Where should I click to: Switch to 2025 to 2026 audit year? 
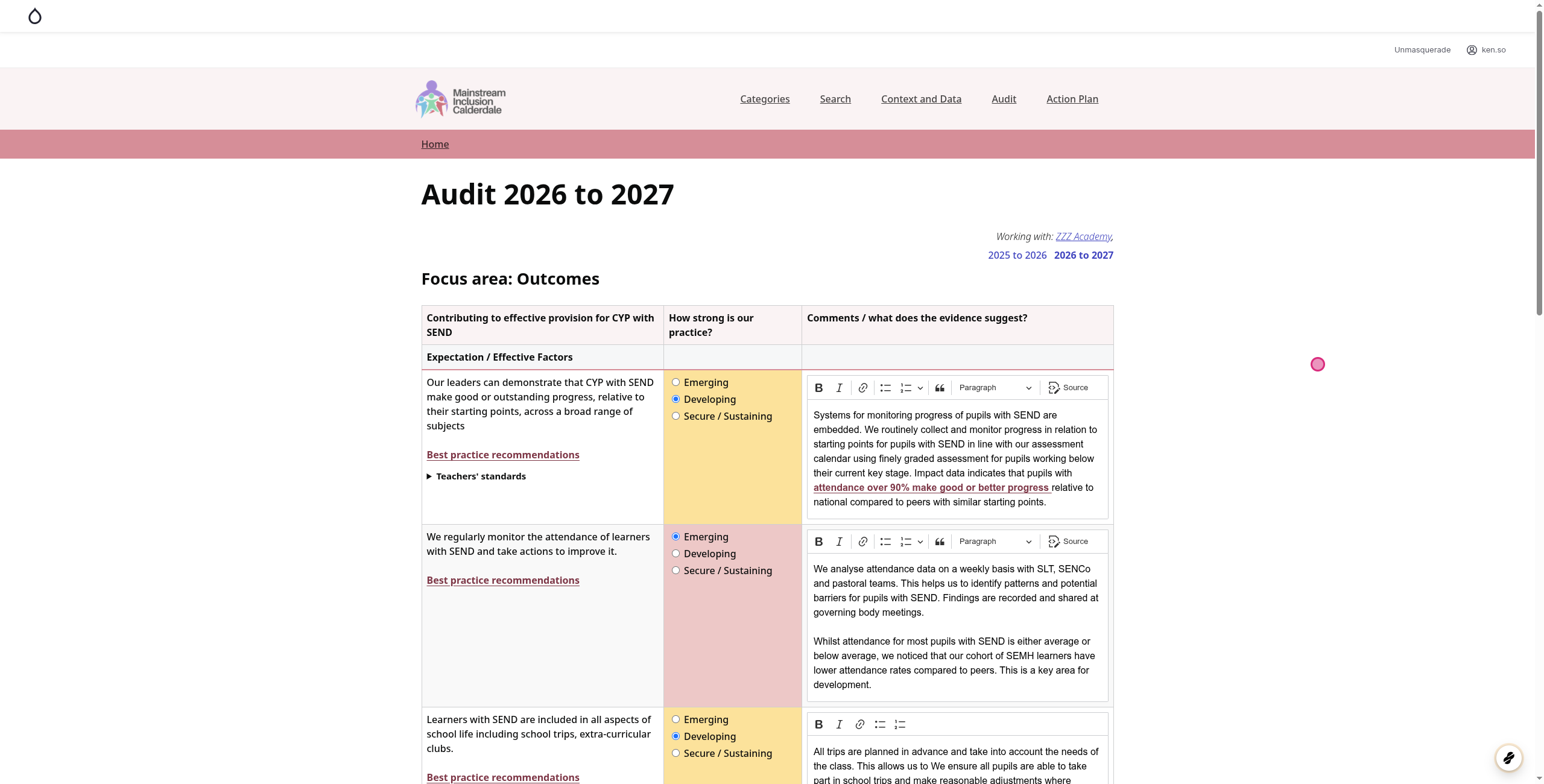pyautogui.click(x=1017, y=255)
